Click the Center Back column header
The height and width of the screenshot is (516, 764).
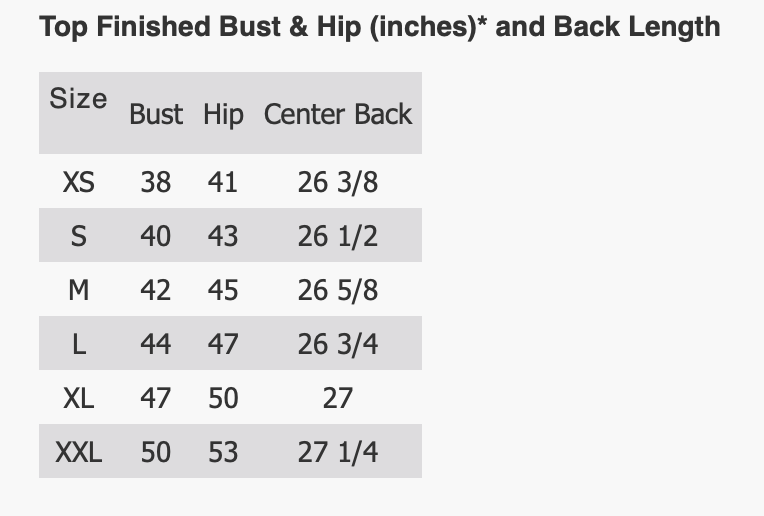click(338, 114)
